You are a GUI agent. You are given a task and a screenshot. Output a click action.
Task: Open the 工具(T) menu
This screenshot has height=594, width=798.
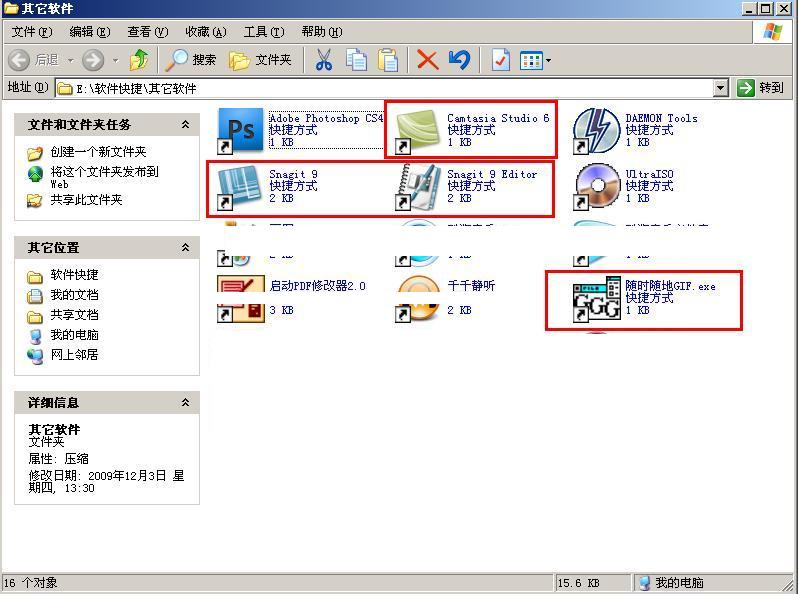[x=264, y=32]
